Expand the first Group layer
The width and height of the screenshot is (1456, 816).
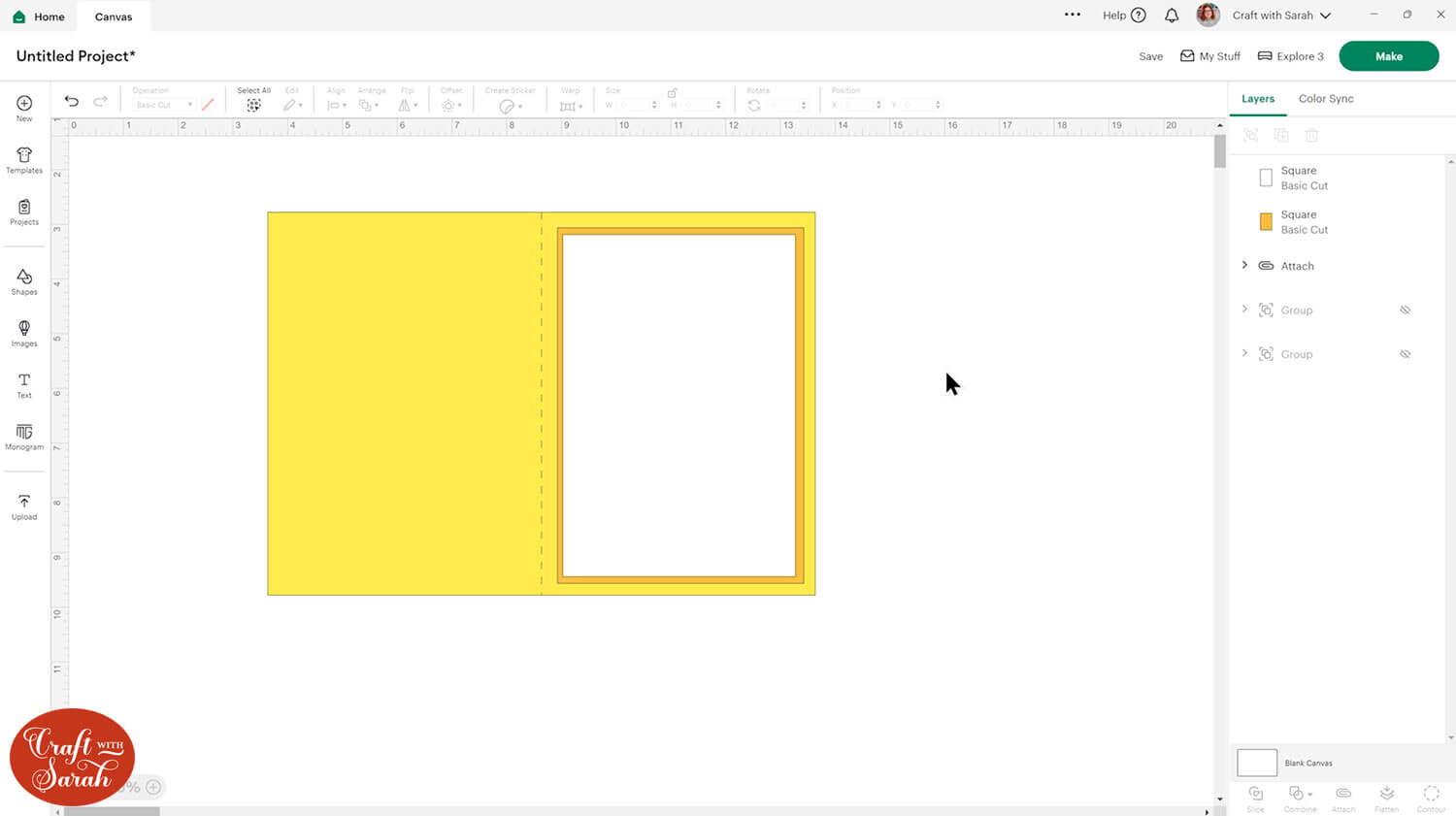click(x=1244, y=310)
